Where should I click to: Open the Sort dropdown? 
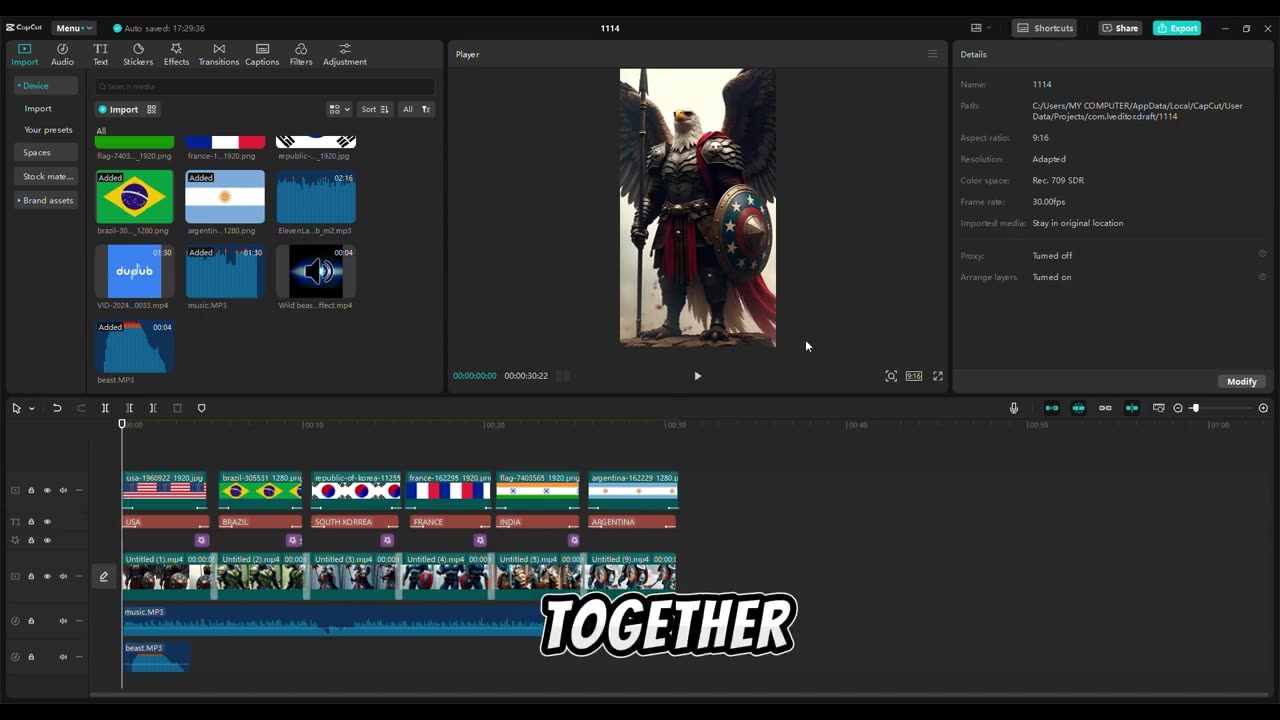pos(375,109)
